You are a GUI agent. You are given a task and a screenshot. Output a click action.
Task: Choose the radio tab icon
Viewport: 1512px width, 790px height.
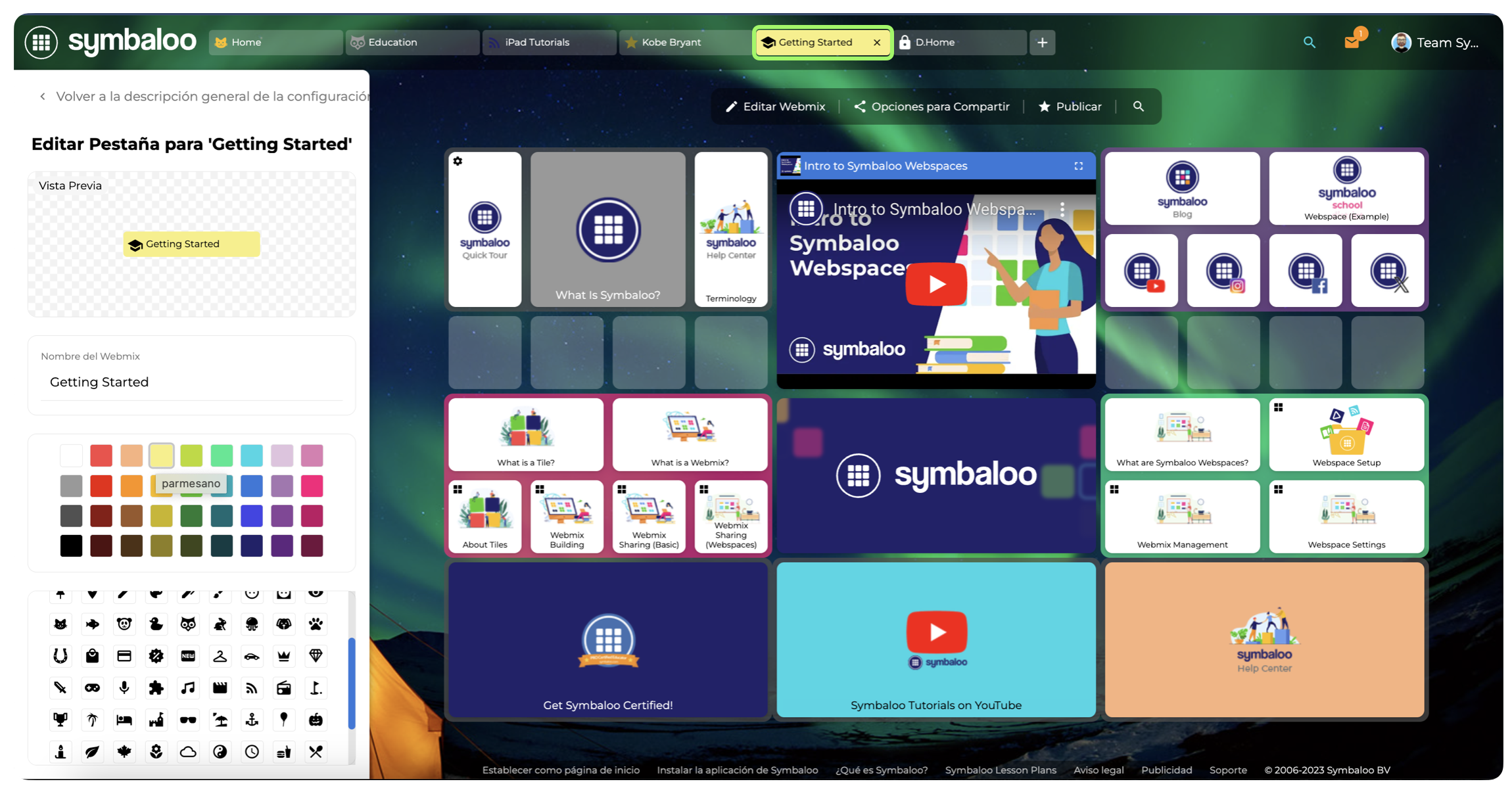[x=284, y=687]
